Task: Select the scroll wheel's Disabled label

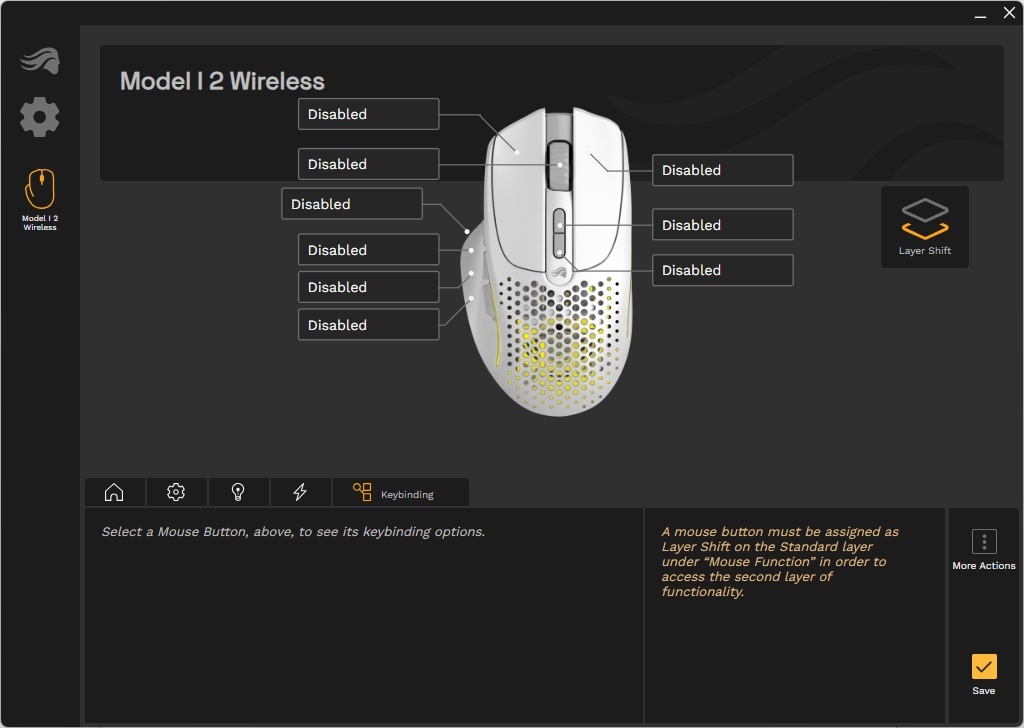Action: pyautogui.click(x=368, y=164)
